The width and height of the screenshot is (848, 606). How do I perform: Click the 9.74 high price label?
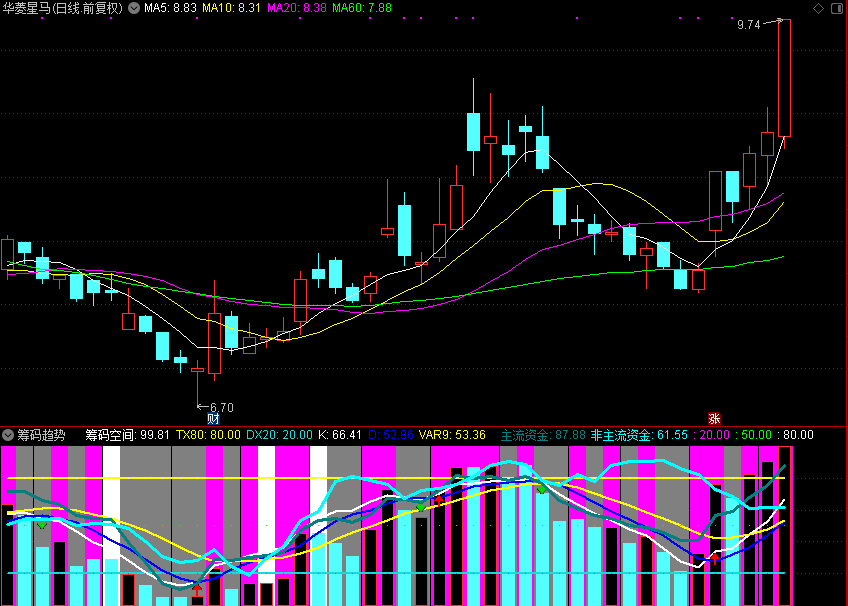pyautogui.click(x=748, y=25)
